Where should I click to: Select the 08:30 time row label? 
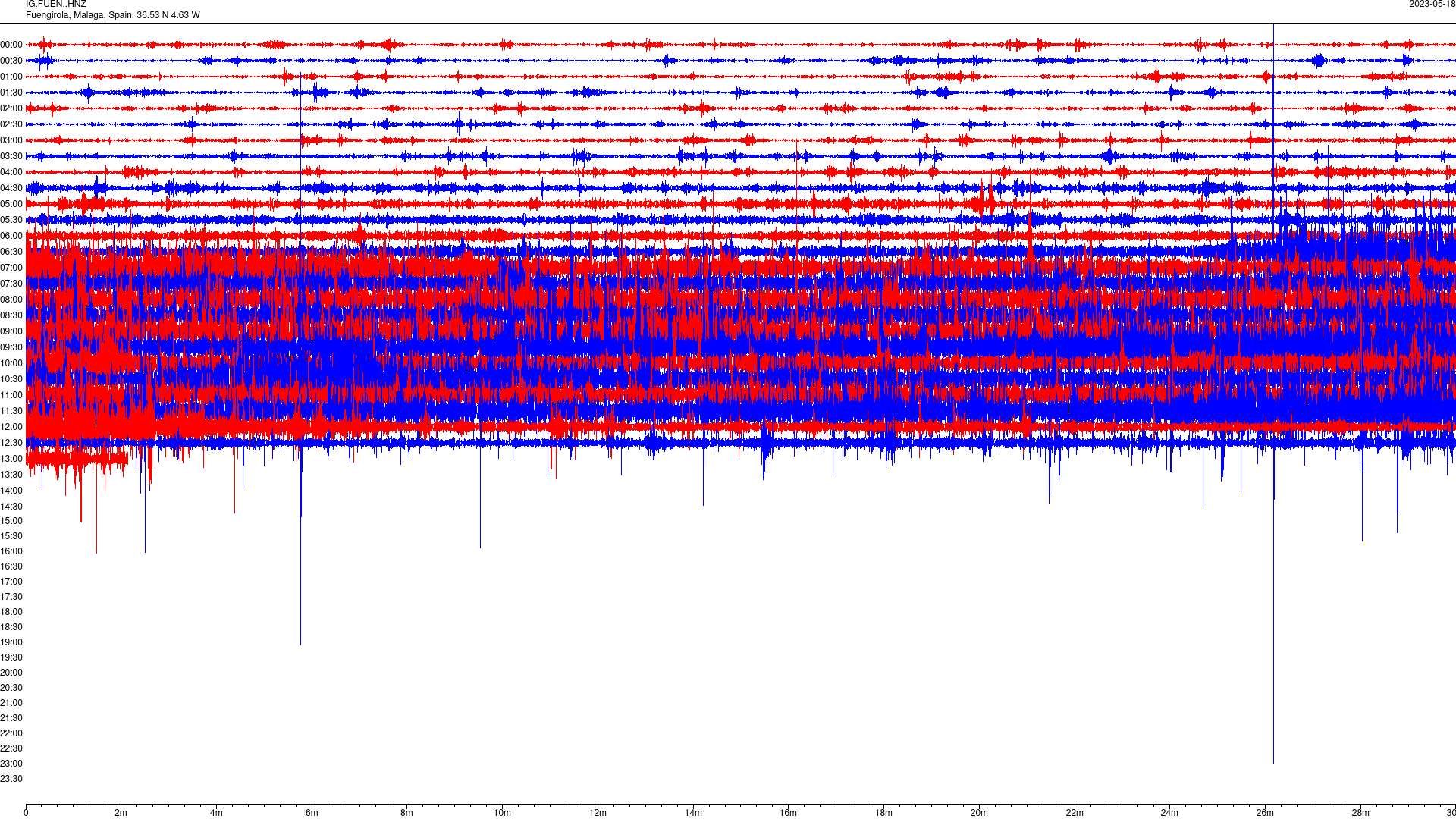tap(11, 315)
